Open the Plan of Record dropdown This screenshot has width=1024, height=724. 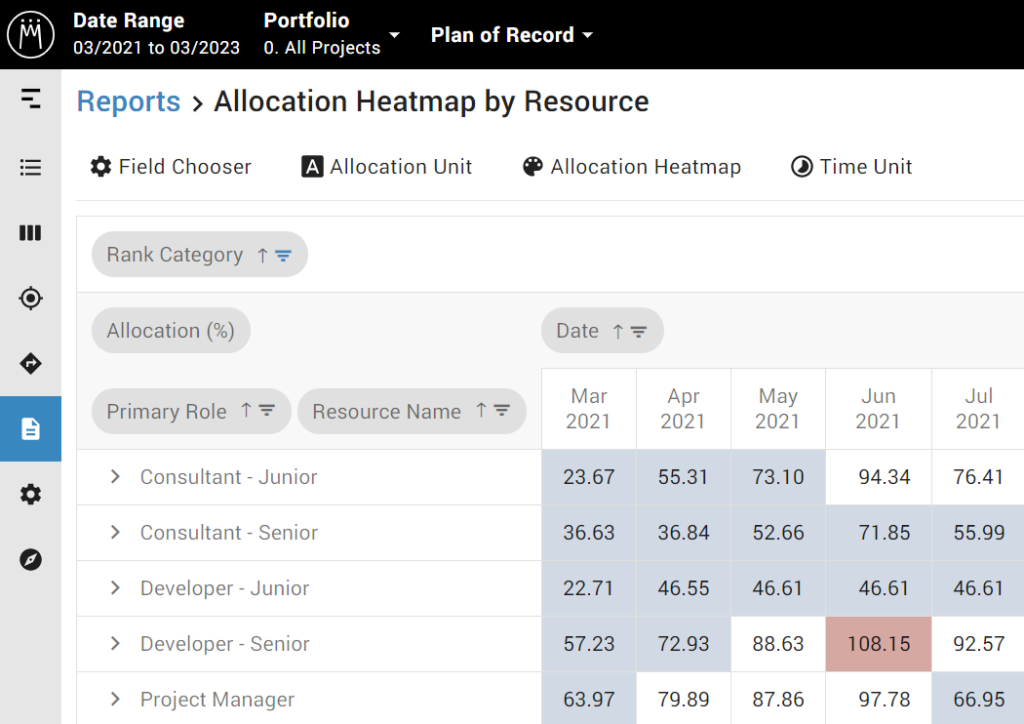pos(512,35)
